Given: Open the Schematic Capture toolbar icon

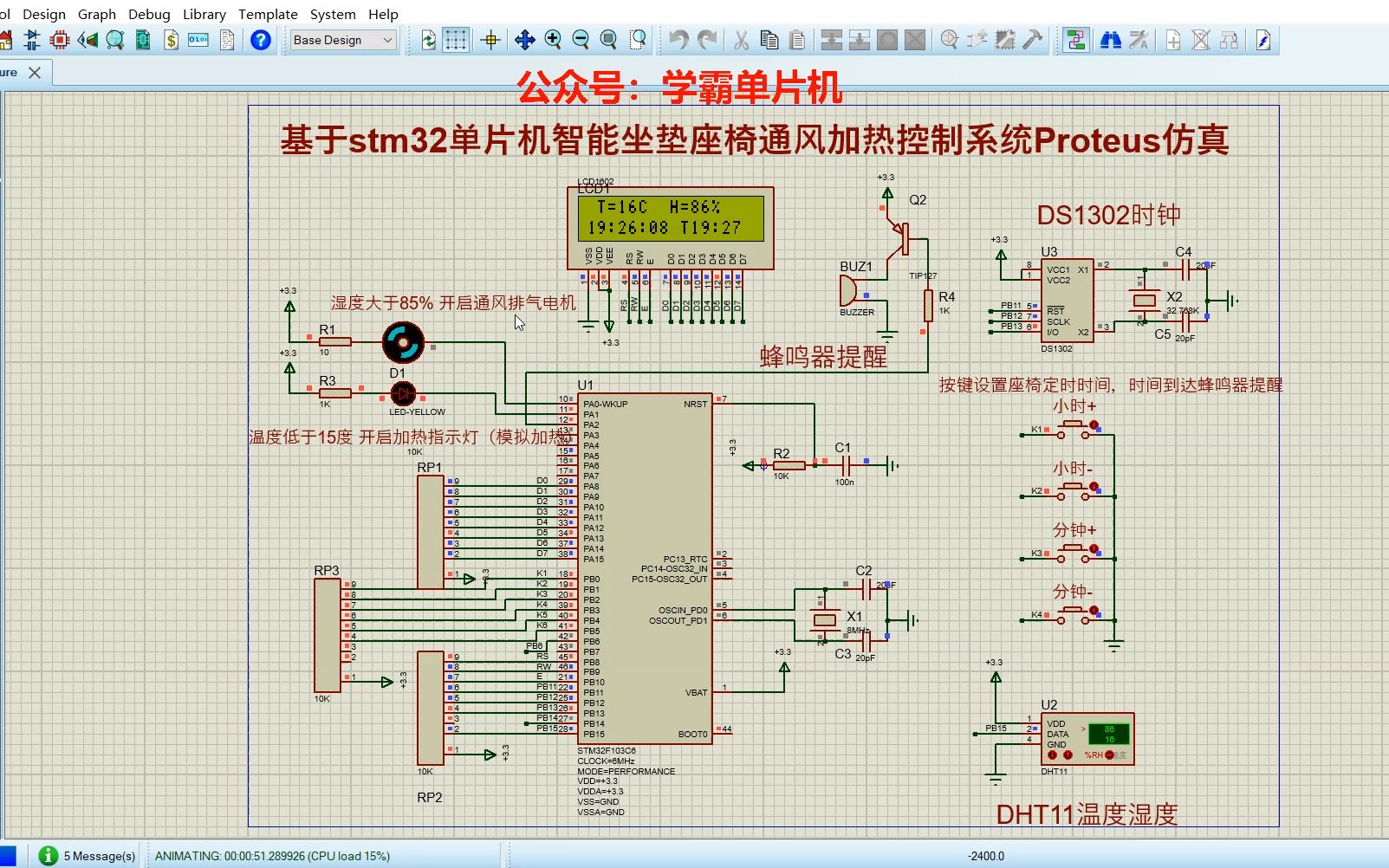Looking at the screenshot, I should [32, 40].
